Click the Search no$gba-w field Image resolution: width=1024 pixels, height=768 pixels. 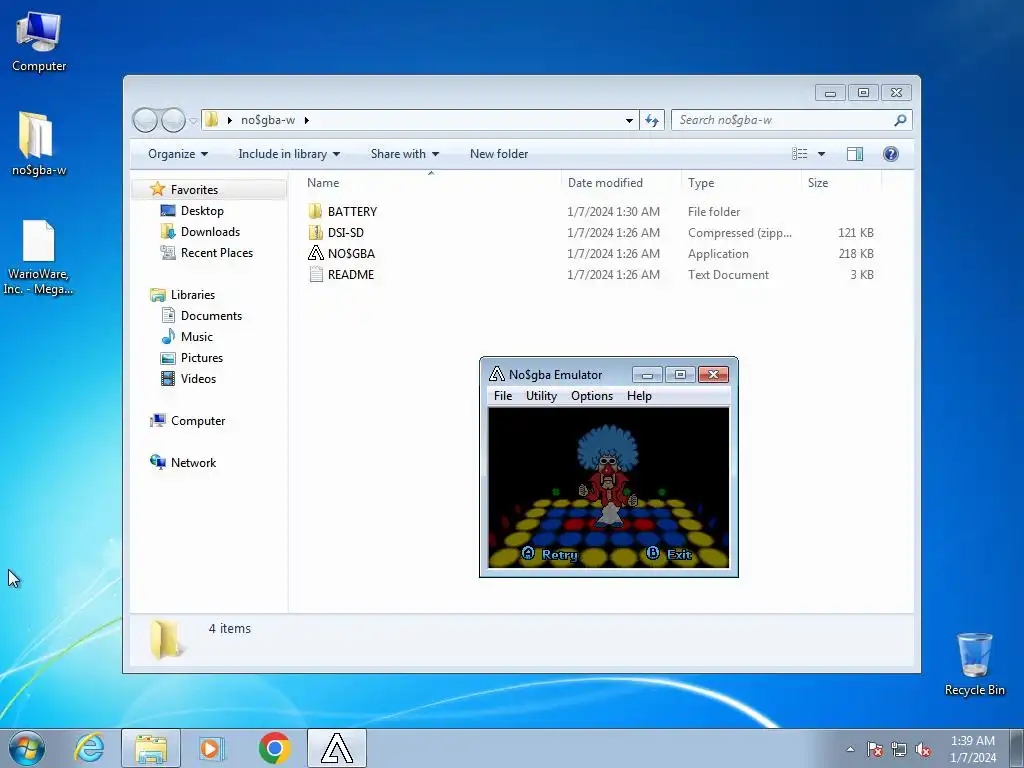coord(784,120)
